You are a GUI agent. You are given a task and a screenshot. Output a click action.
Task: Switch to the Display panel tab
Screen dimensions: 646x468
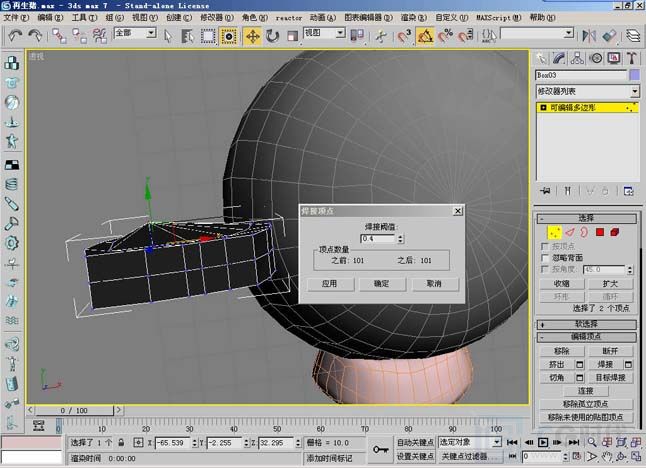(x=614, y=58)
